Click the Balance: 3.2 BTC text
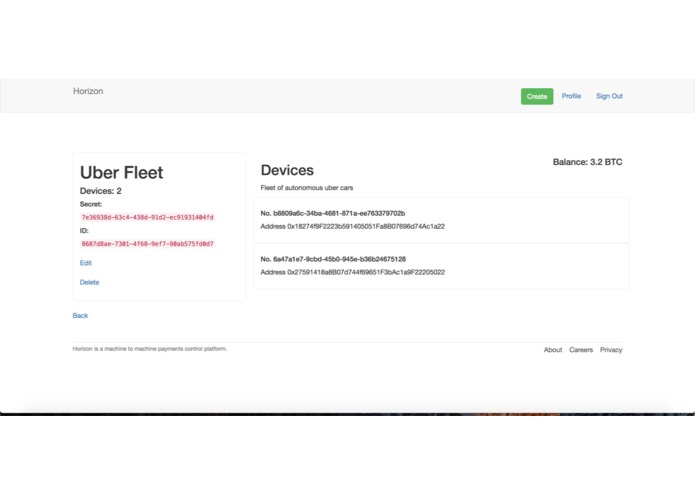 pyautogui.click(x=587, y=162)
